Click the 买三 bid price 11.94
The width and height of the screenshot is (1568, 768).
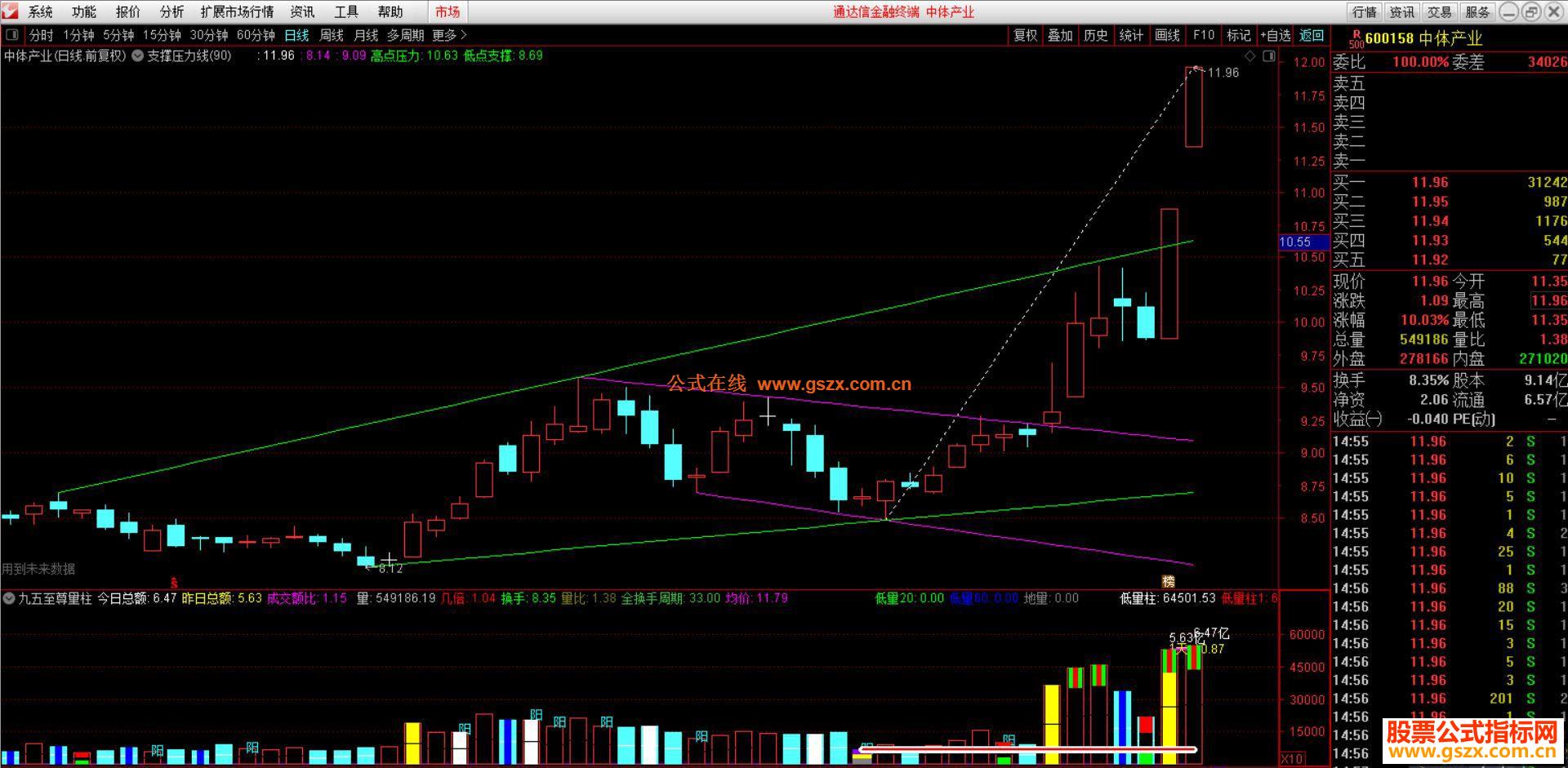pyautogui.click(x=1430, y=221)
